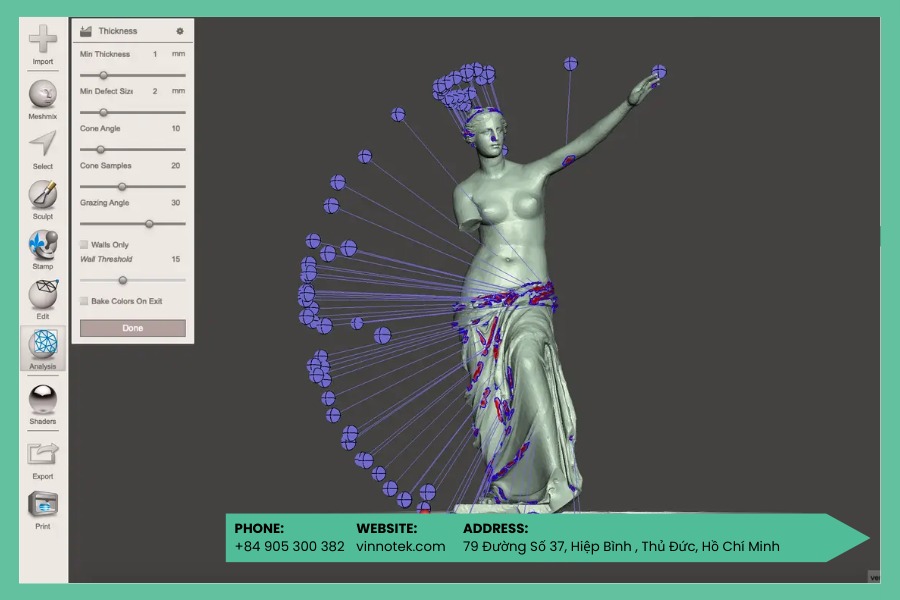Click the phone number +84 905 300 382
Image resolution: width=900 pixels, height=600 pixels.
click(x=289, y=546)
